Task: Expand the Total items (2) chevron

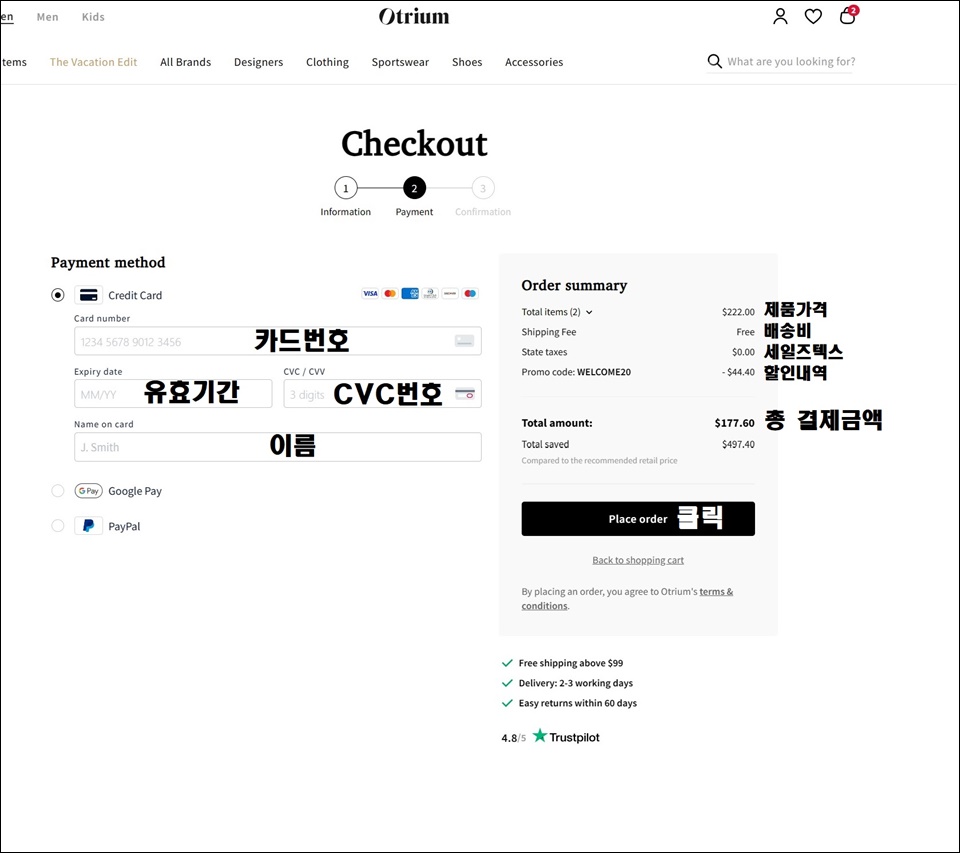Action: (x=589, y=312)
